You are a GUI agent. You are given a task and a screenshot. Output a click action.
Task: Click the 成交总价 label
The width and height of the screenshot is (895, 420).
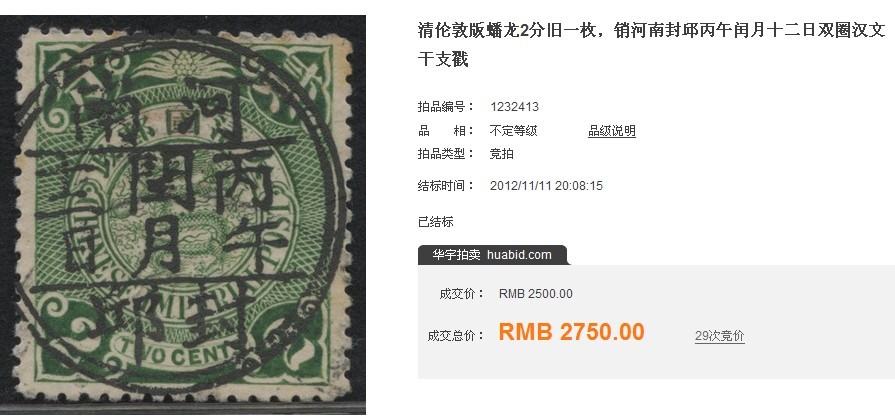[455, 336]
